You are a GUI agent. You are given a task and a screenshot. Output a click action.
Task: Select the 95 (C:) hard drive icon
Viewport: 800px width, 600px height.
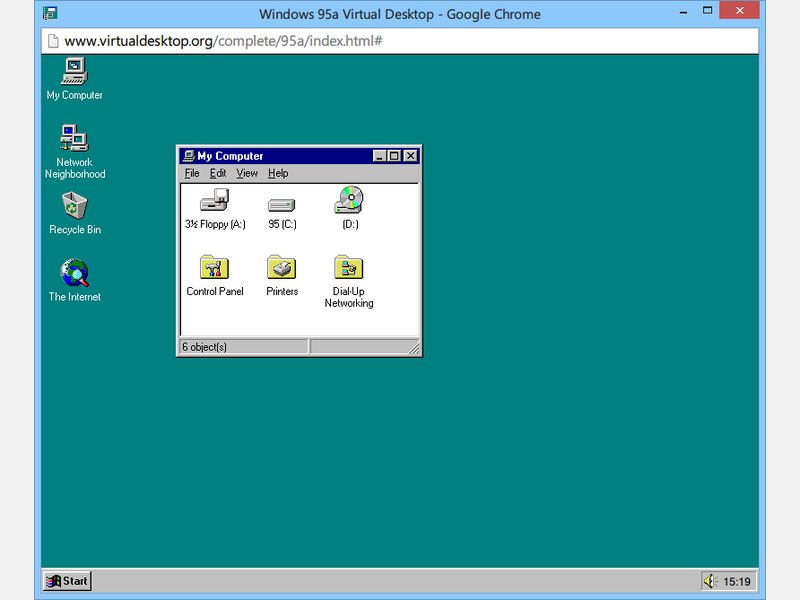(282, 205)
